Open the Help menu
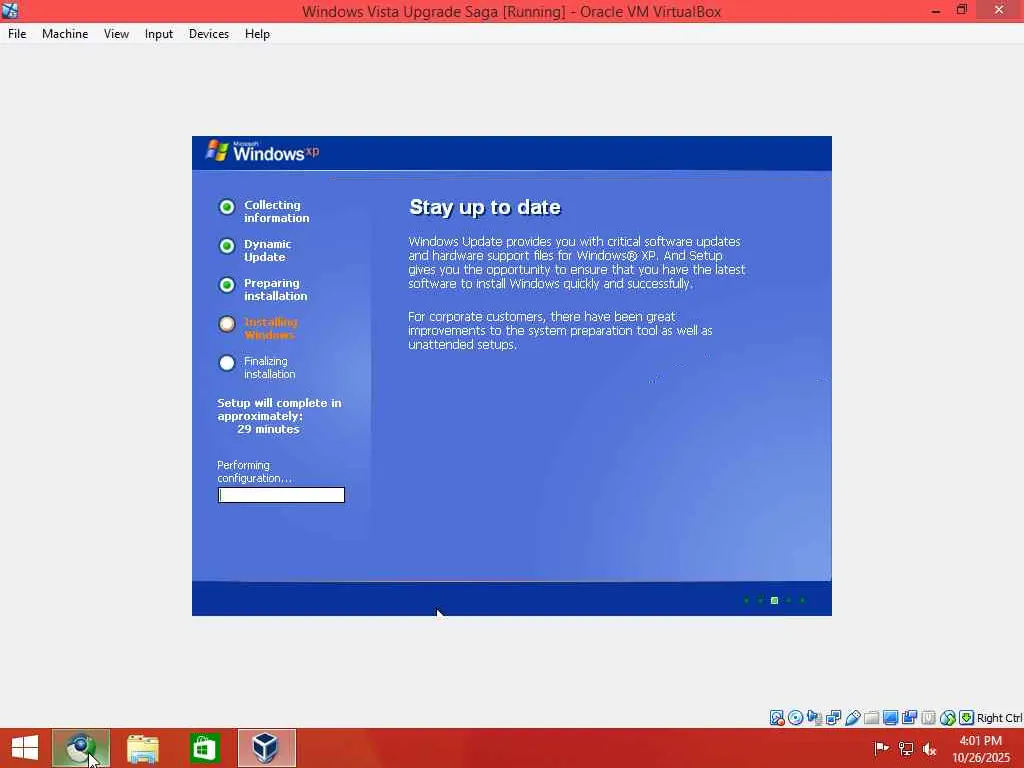 coord(257,34)
